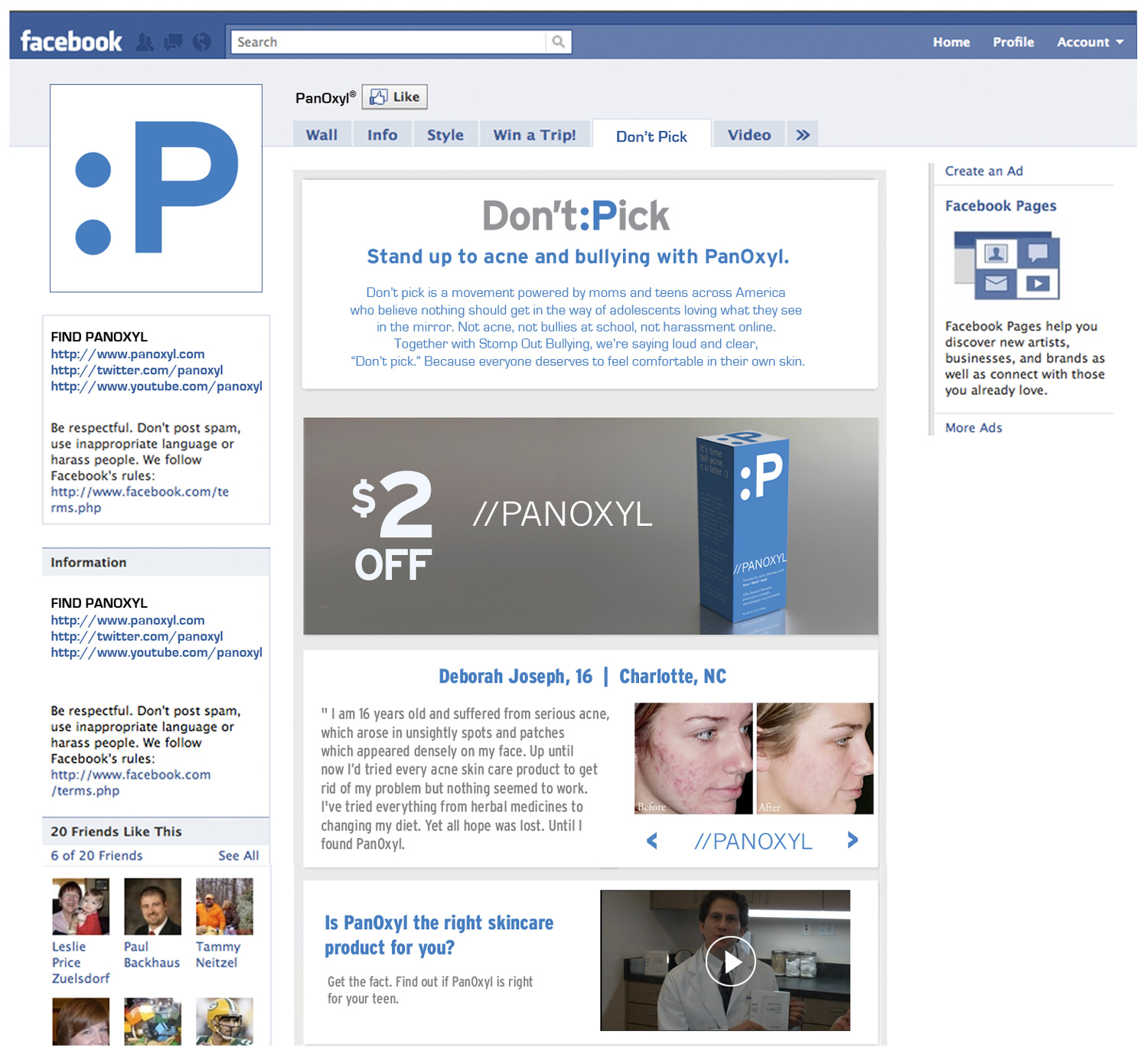Open the 6 of 20 Friends link
Image resolution: width=1148 pixels, height=1064 pixels.
click(x=96, y=856)
